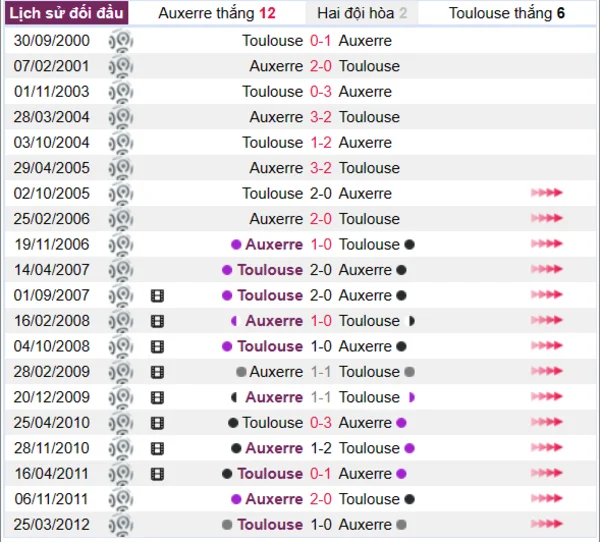
Task: Click bold Toulouse in the 01/09/2007 row
Action: click(x=270, y=295)
